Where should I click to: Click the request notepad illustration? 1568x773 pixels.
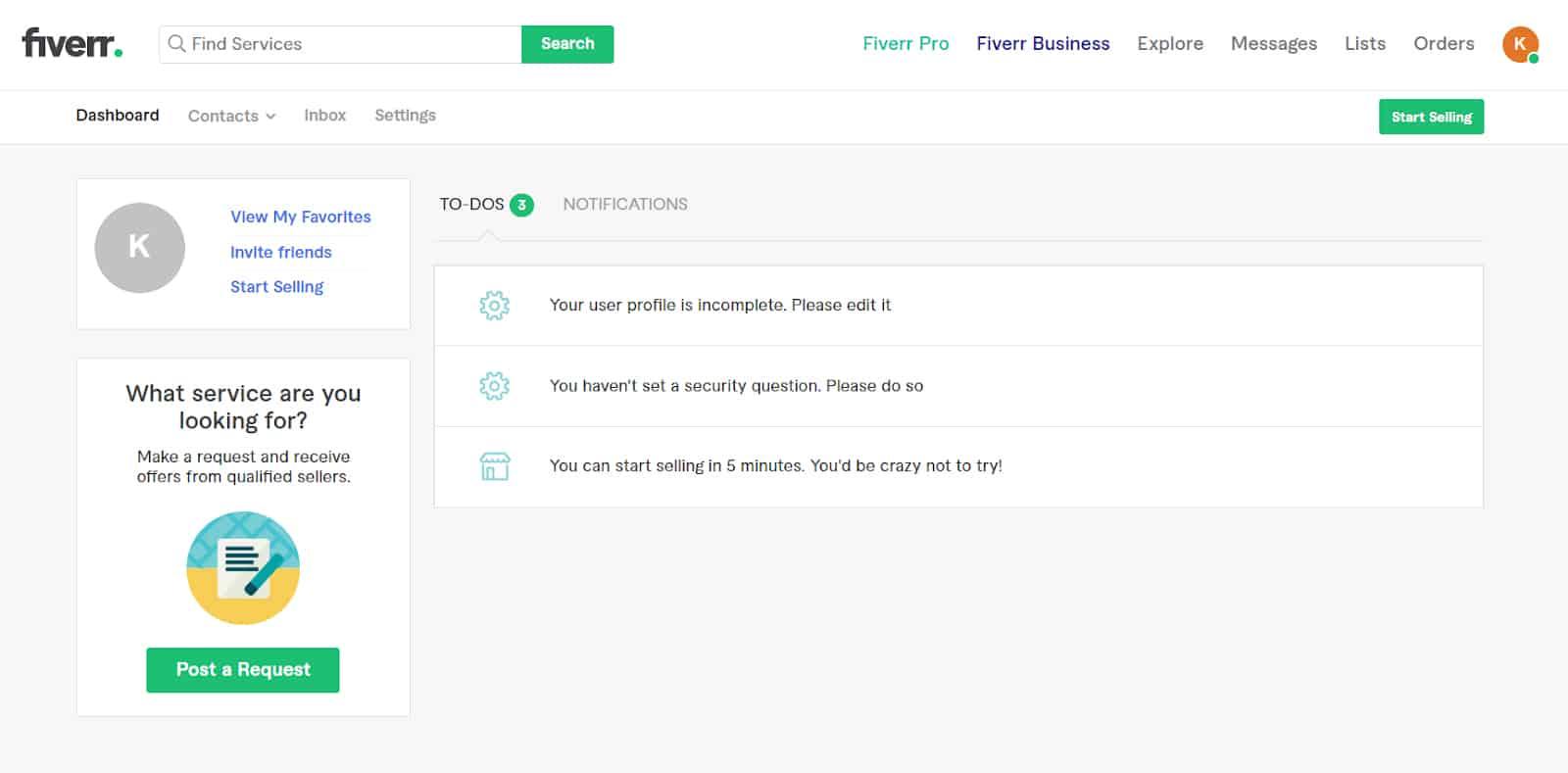[x=243, y=568]
